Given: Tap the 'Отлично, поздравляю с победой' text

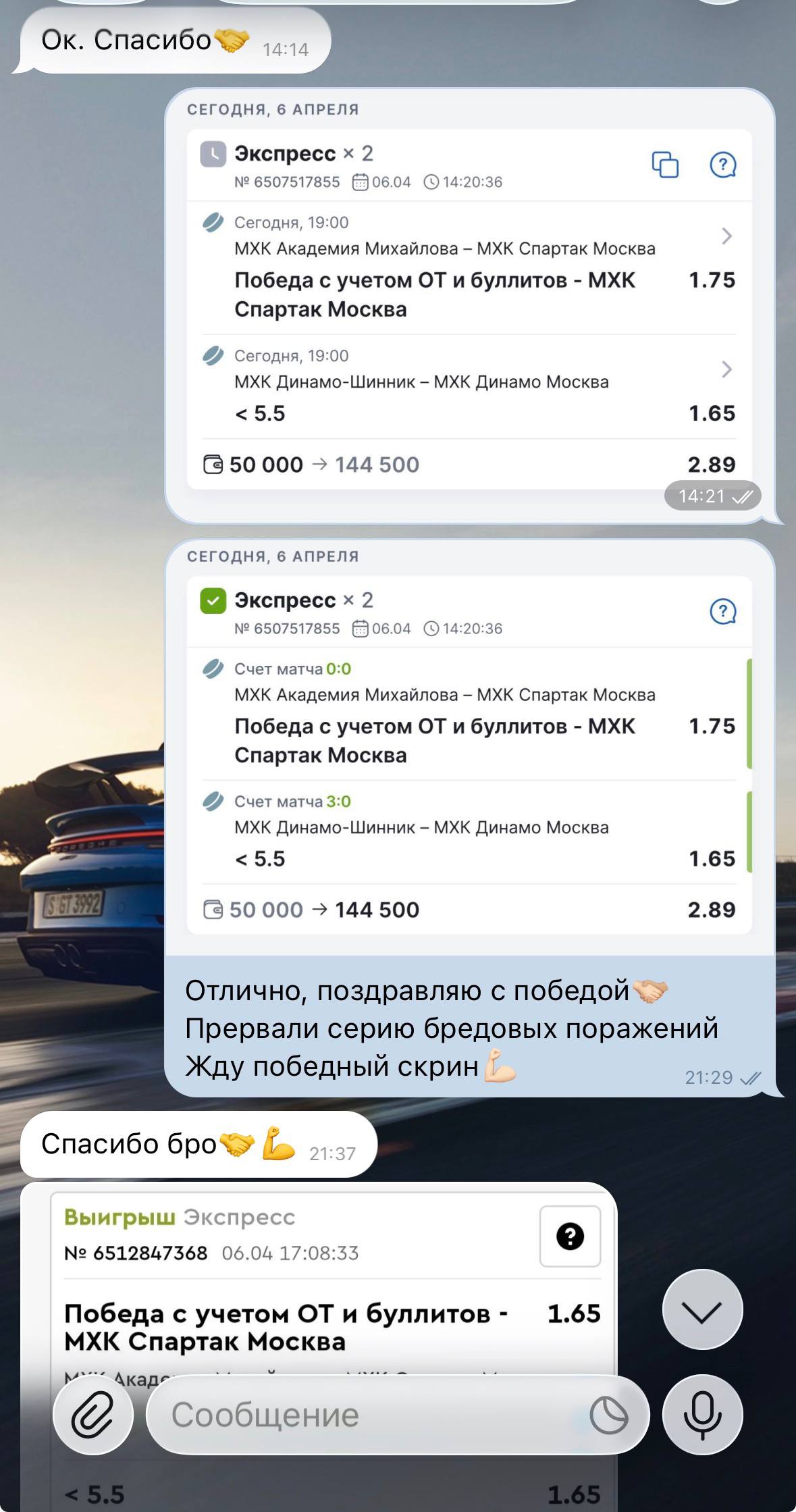Looking at the screenshot, I should [x=407, y=991].
